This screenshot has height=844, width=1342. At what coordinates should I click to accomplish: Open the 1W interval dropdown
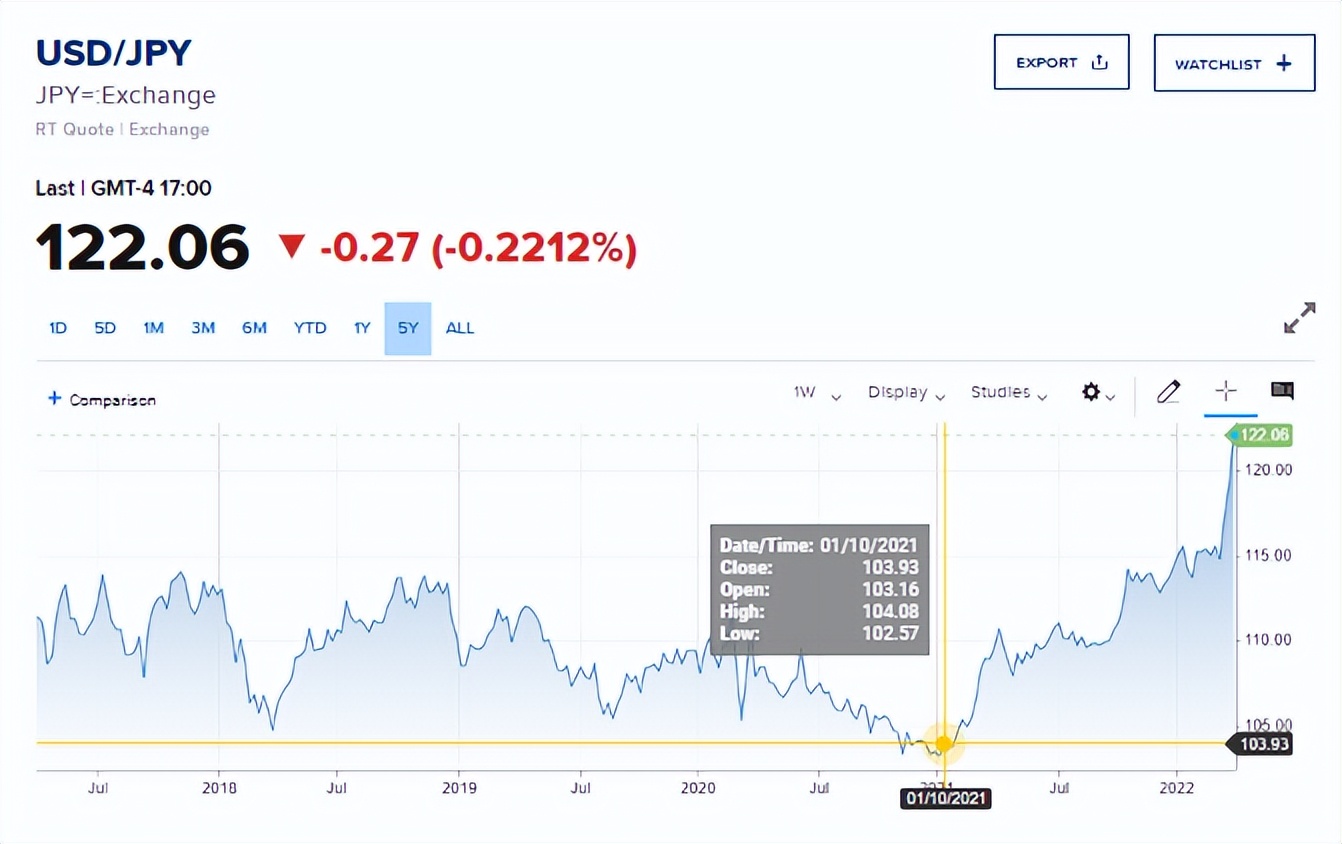pyautogui.click(x=817, y=393)
